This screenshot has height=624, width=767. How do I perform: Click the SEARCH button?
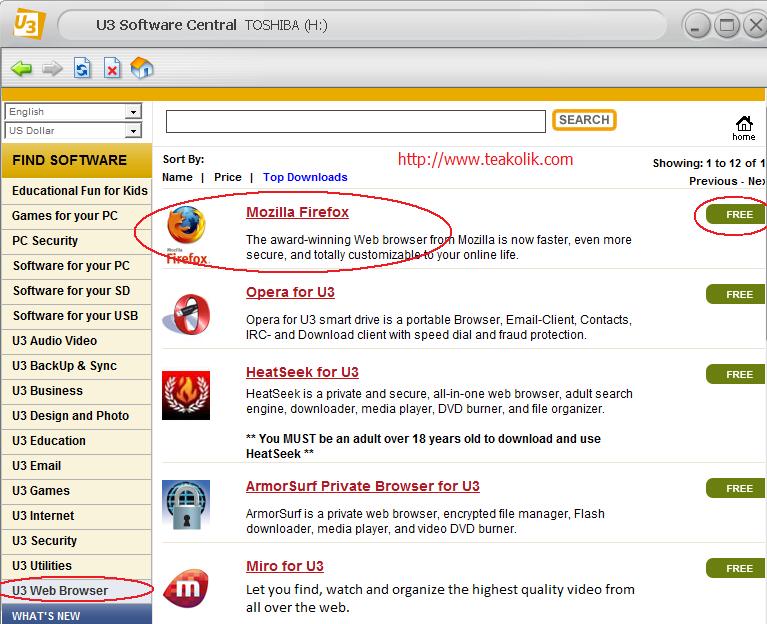[x=584, y=120]
